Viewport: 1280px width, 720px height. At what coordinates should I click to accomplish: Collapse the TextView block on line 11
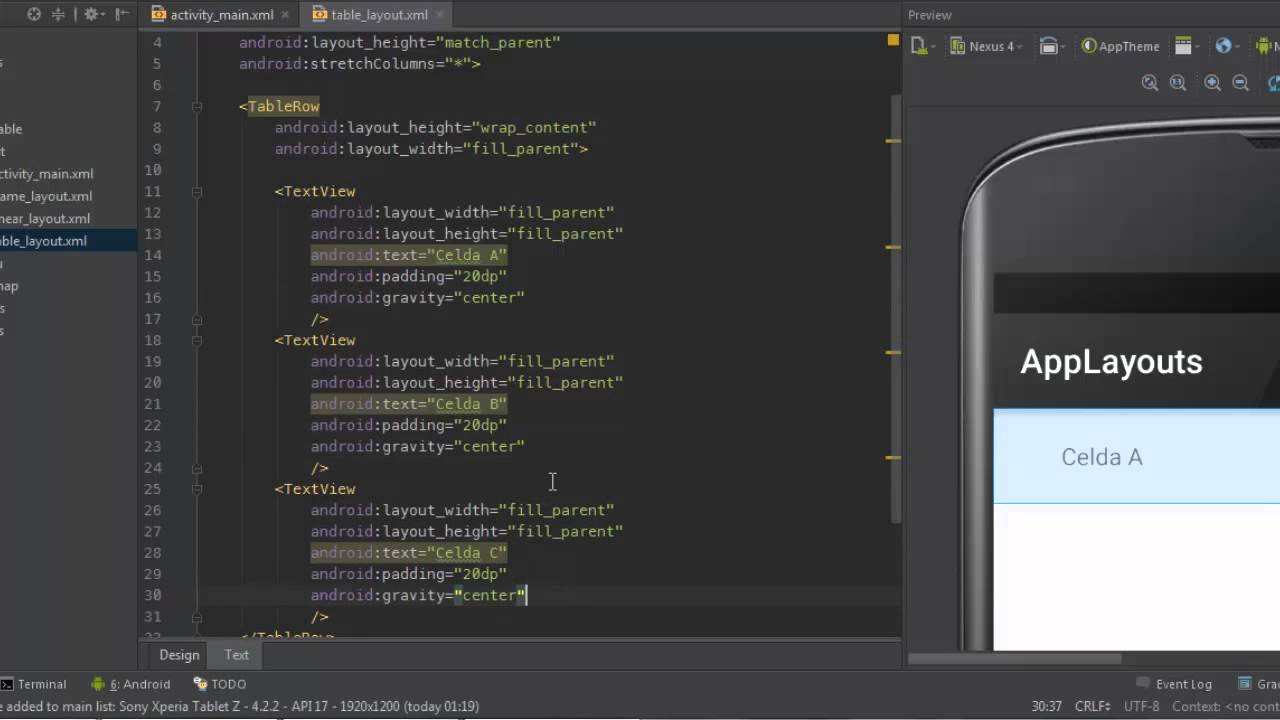click(197, 191)
